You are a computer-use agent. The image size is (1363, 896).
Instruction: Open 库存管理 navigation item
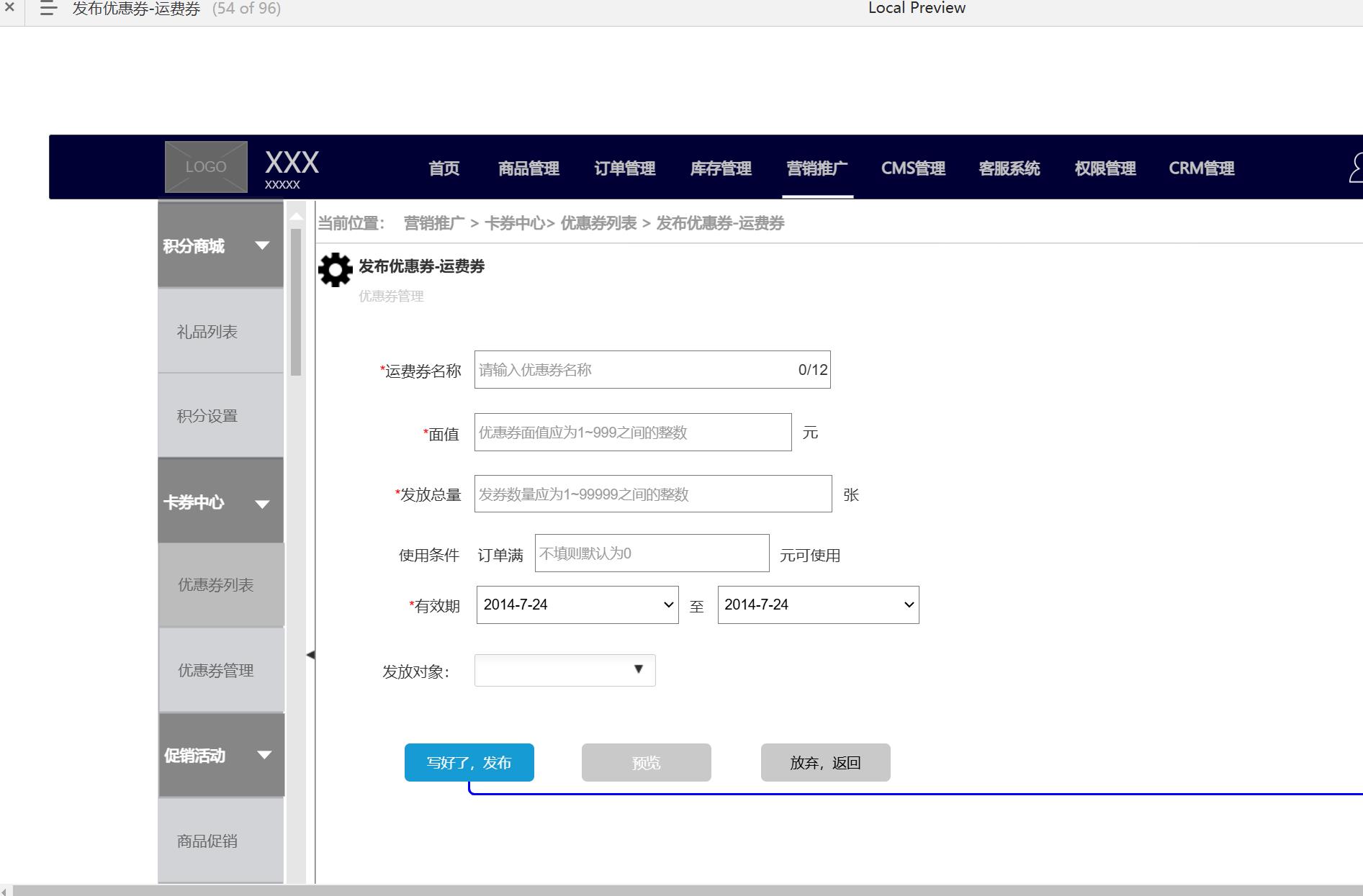pos(721,168)
